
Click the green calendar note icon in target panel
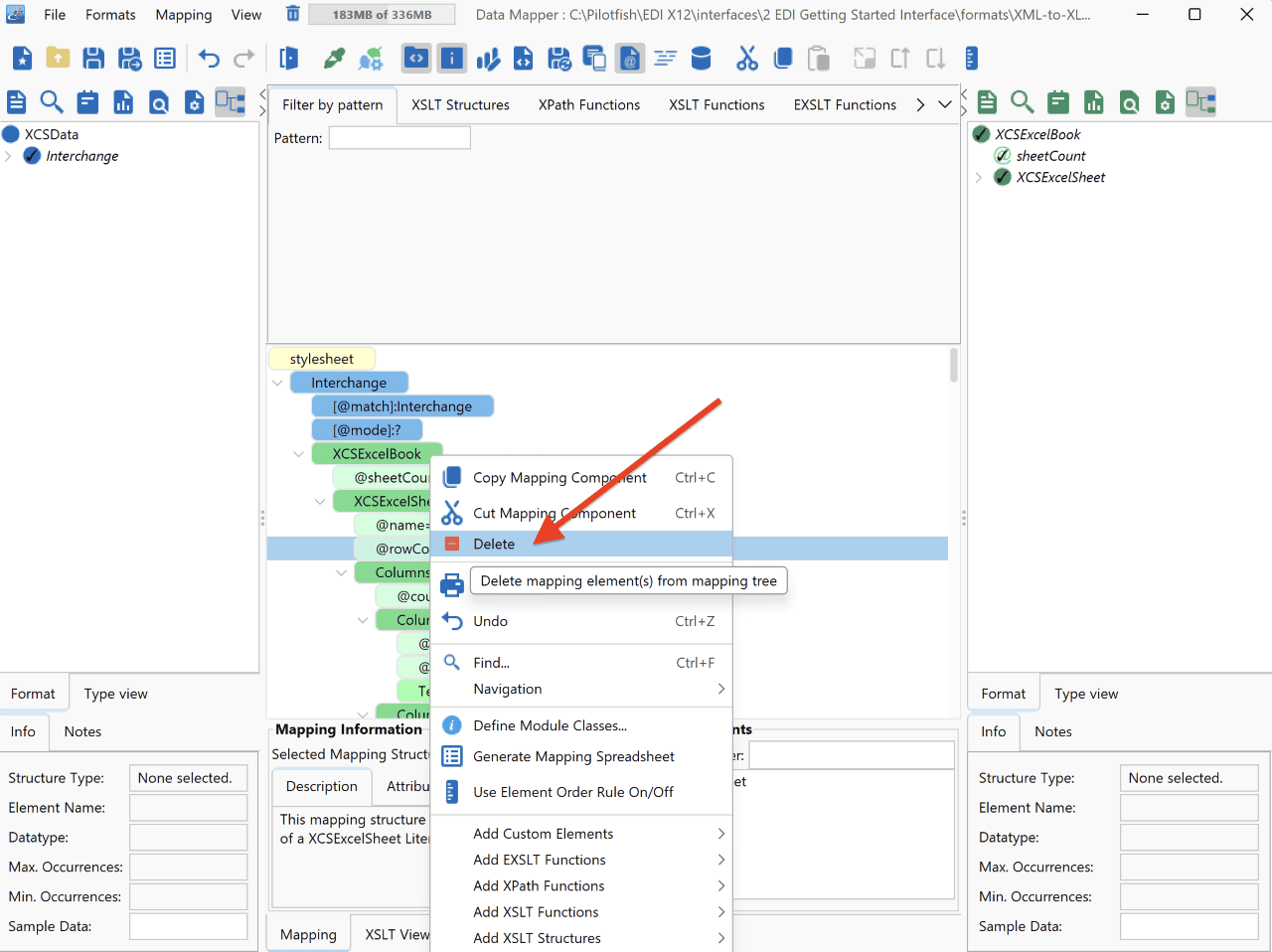(x=1058, y=101)
